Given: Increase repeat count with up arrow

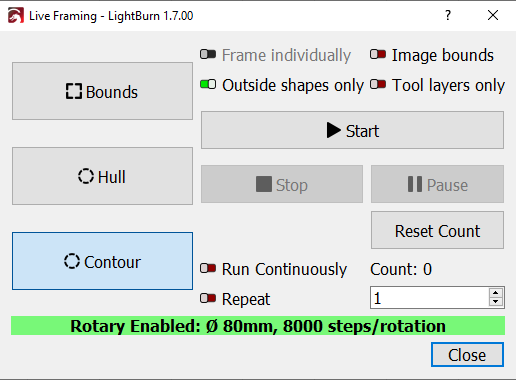Looking at the screenshot, I should pyautogui.click(x=496, y=293).
